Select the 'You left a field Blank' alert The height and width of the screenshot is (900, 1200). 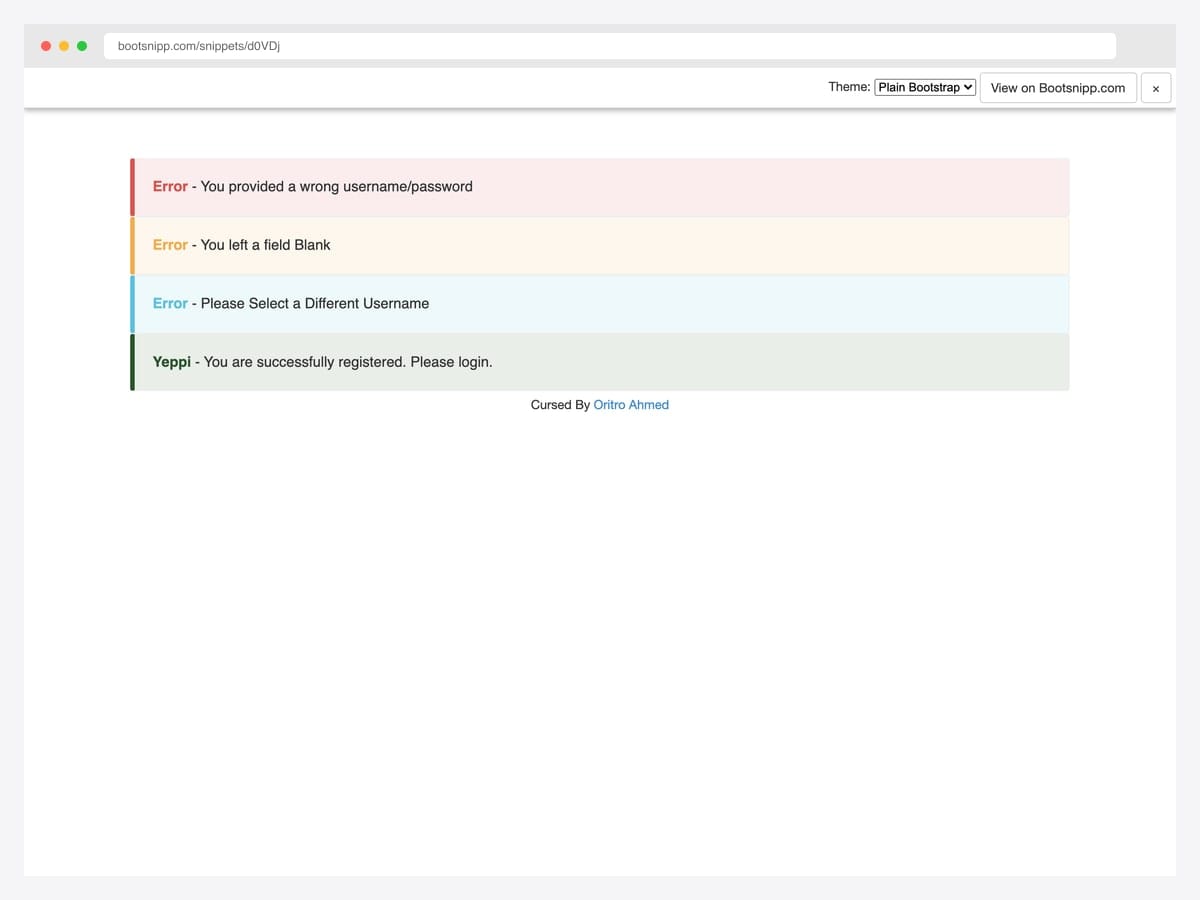600,245
